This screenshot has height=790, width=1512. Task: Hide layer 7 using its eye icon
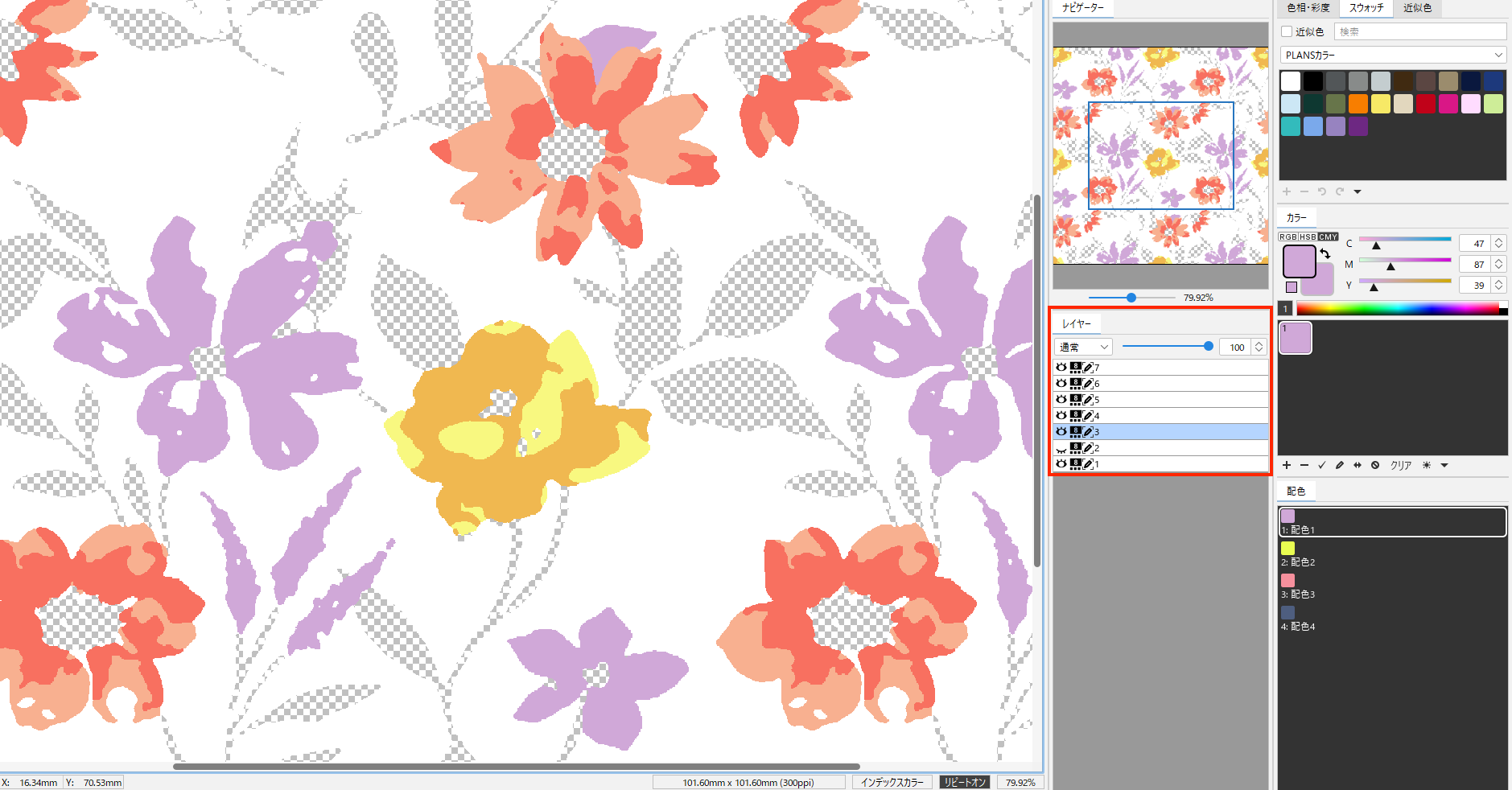(x=1061, y=368)
